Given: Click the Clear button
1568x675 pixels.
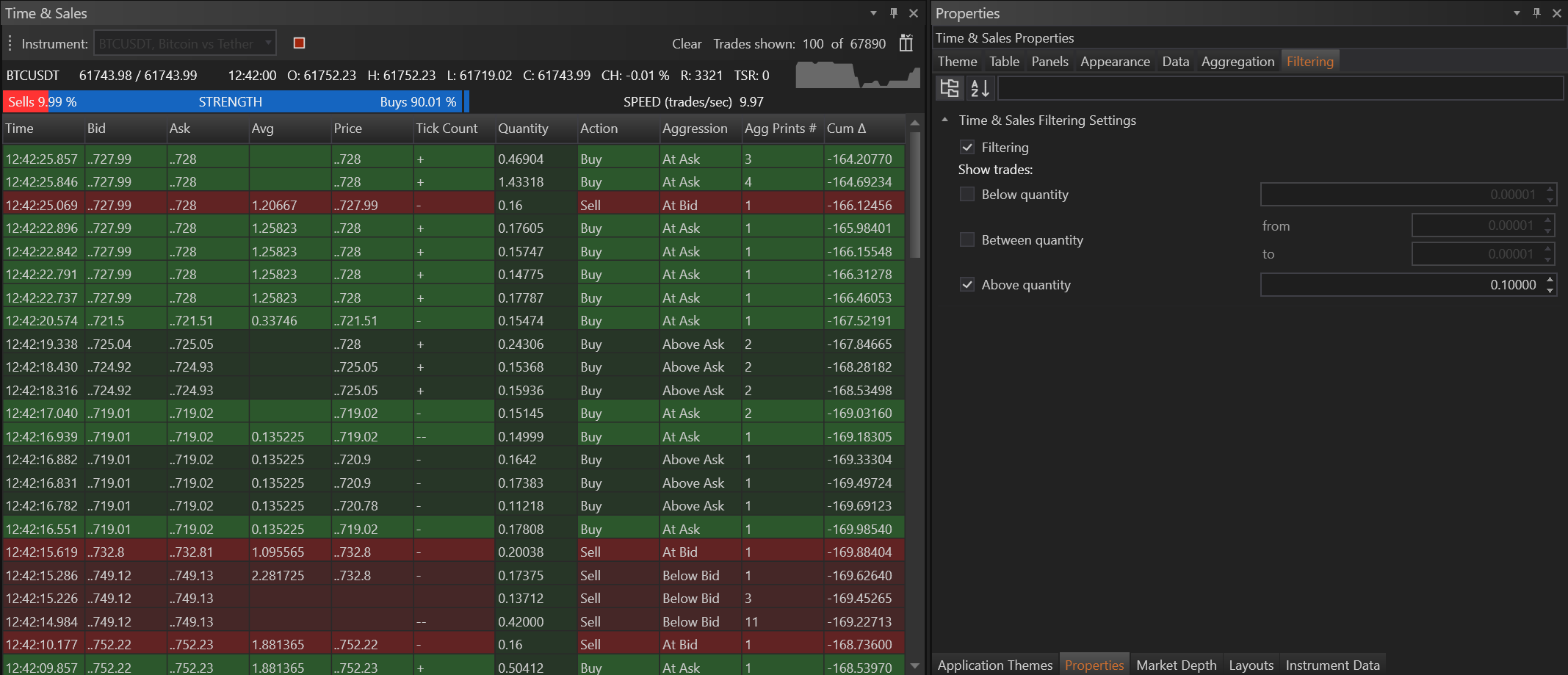Looking at the screenshot, I should (686, 44).
